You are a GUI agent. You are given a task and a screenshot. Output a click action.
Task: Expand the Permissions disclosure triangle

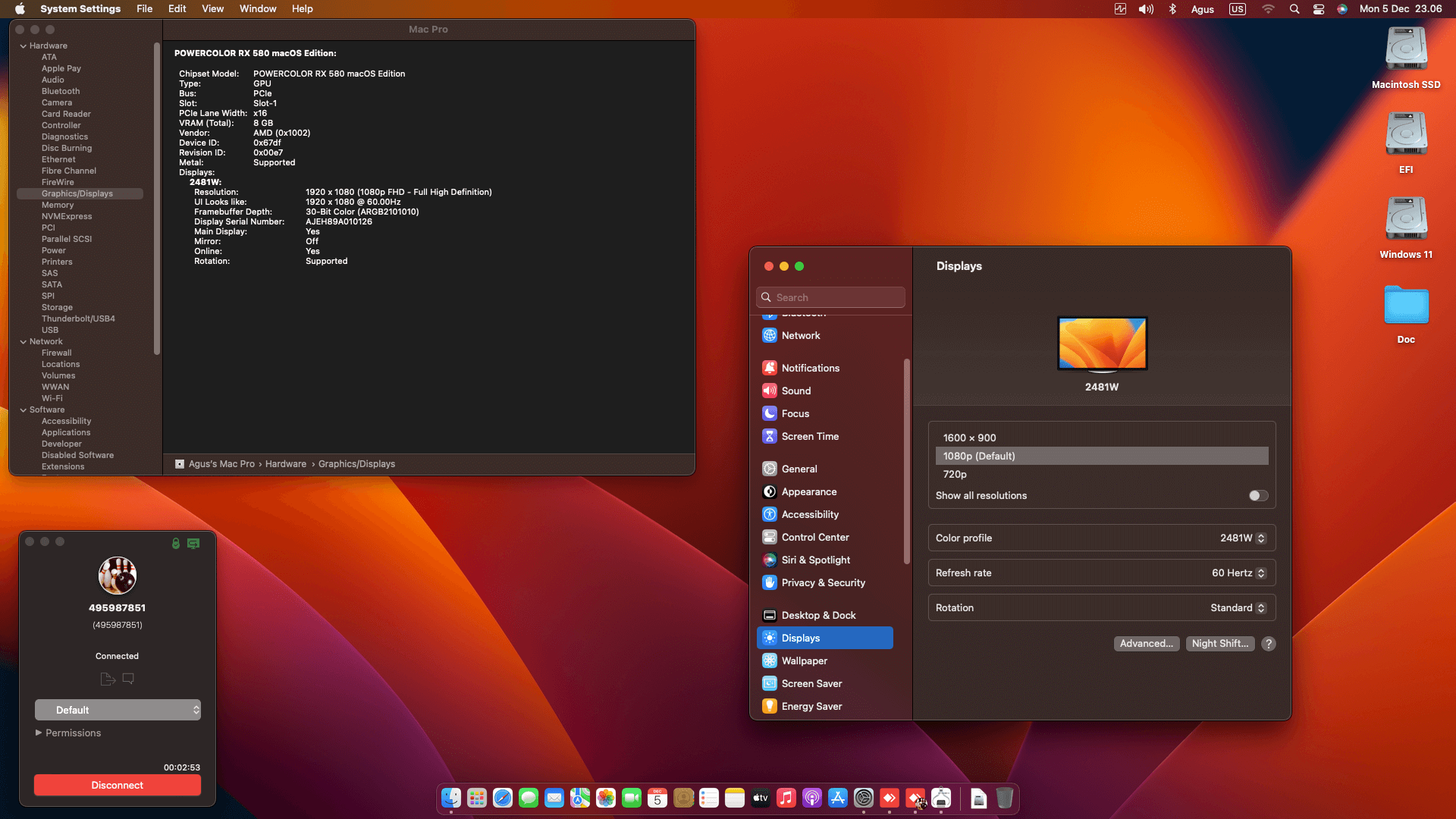click(39, 733)
